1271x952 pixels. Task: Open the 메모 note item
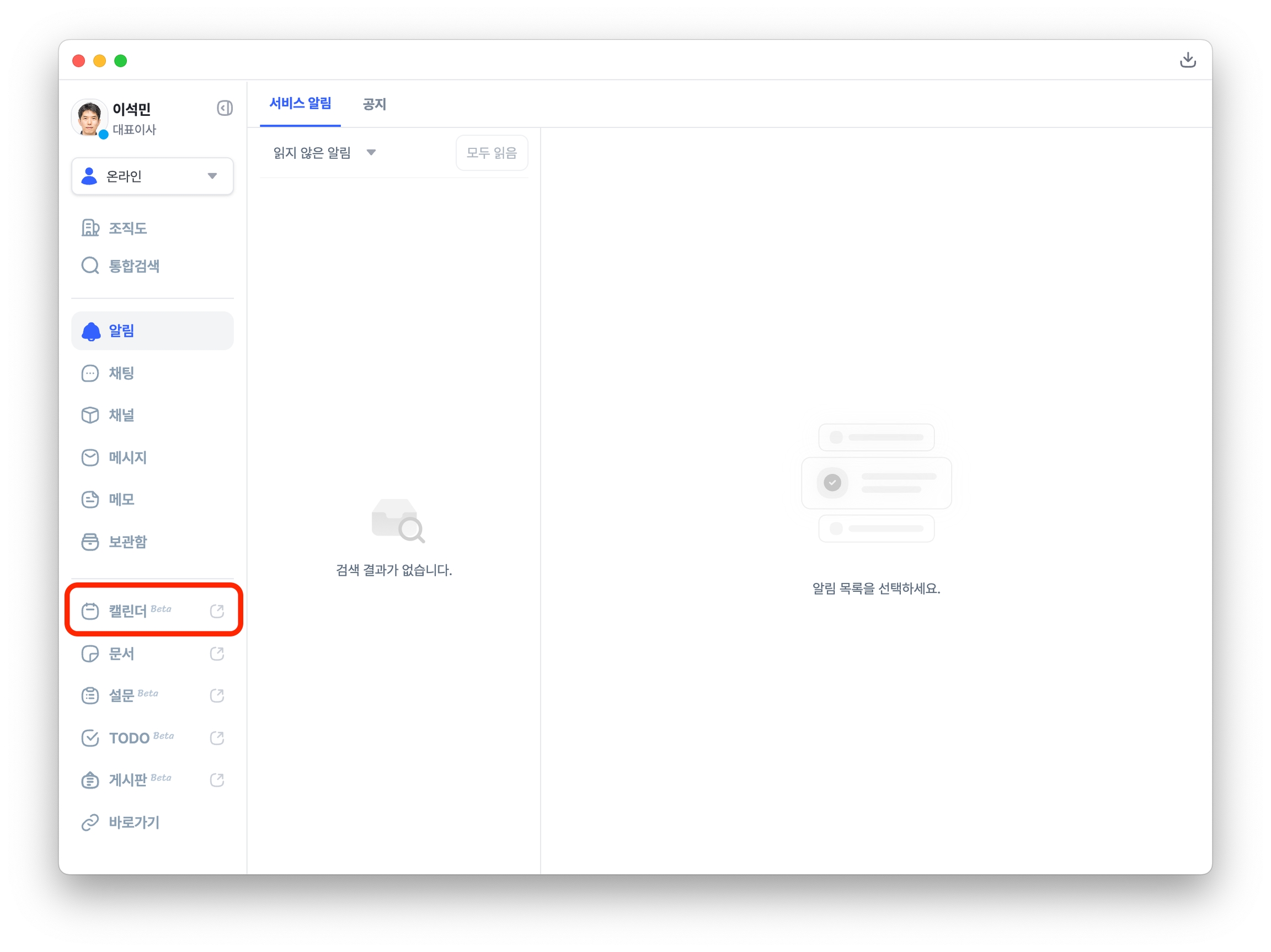(x=121, y=500)
